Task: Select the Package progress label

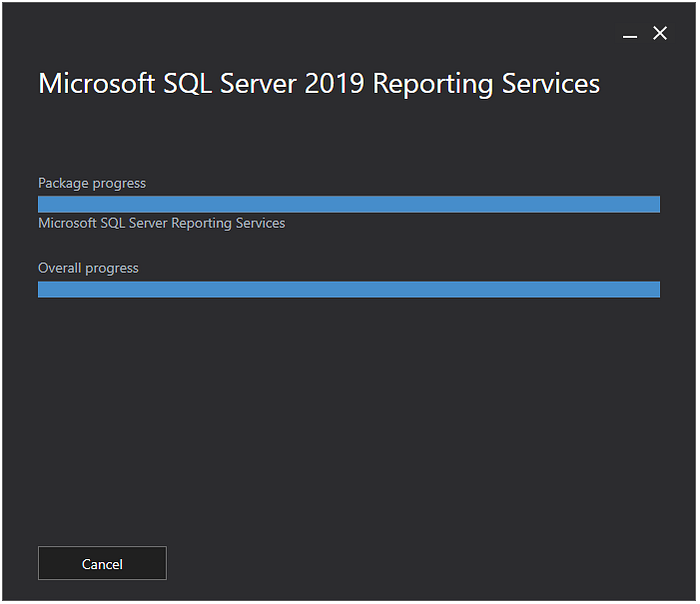Action: tap(92, 183)
